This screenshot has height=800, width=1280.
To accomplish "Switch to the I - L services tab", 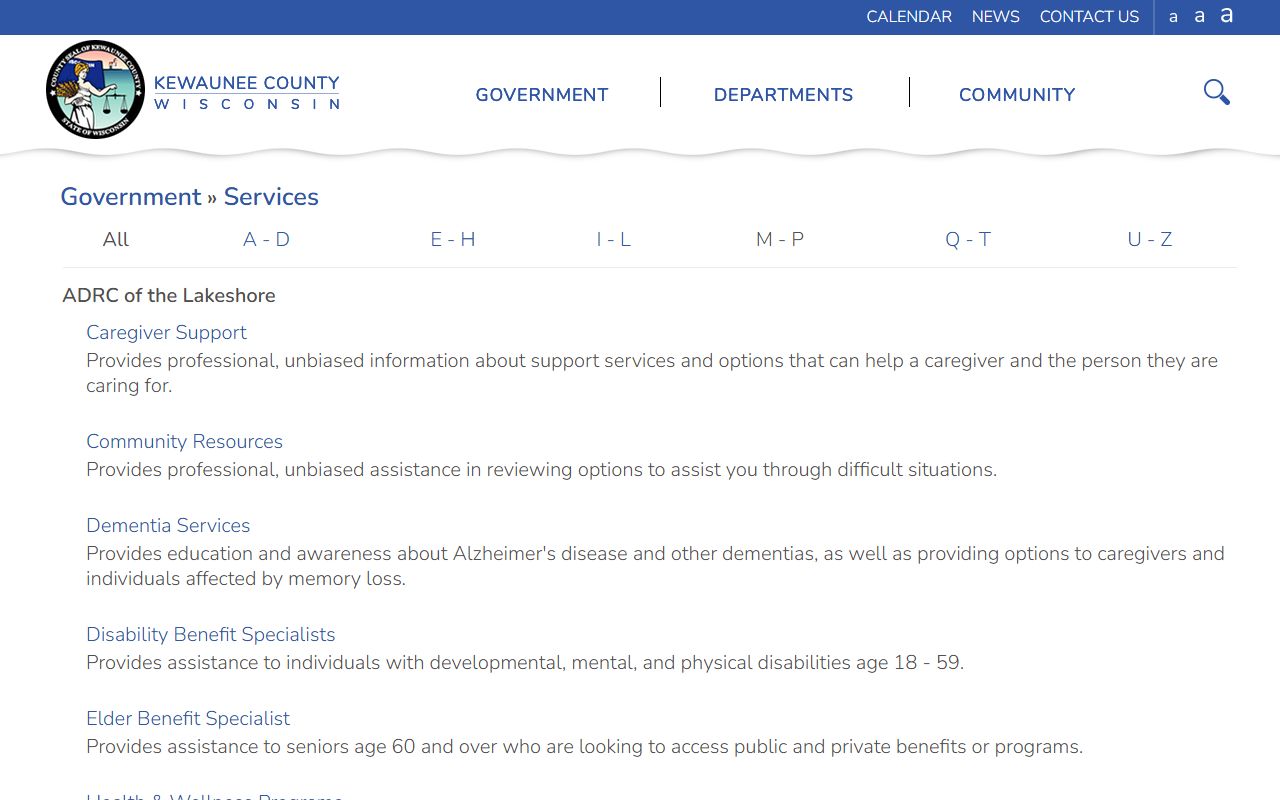I will (613, 240).
